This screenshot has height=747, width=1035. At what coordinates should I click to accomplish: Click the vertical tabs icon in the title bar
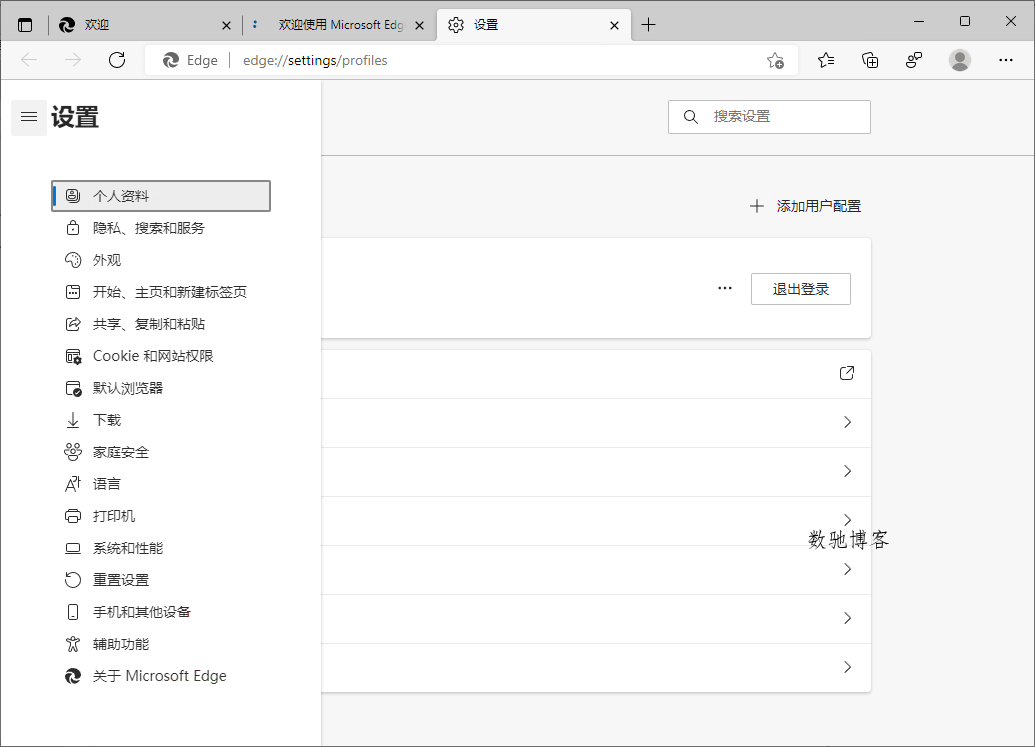(x=25, y=25)
